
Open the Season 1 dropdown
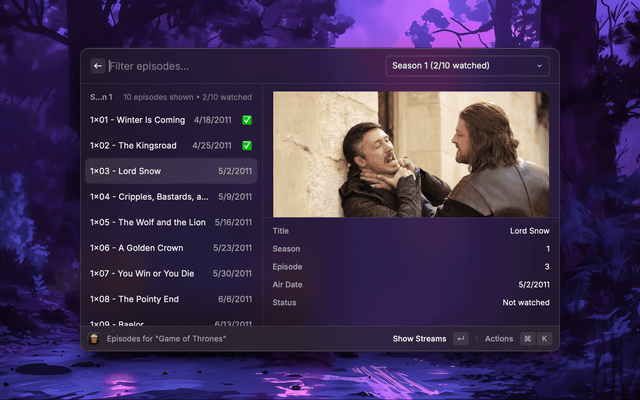click(x=467, y=66)
